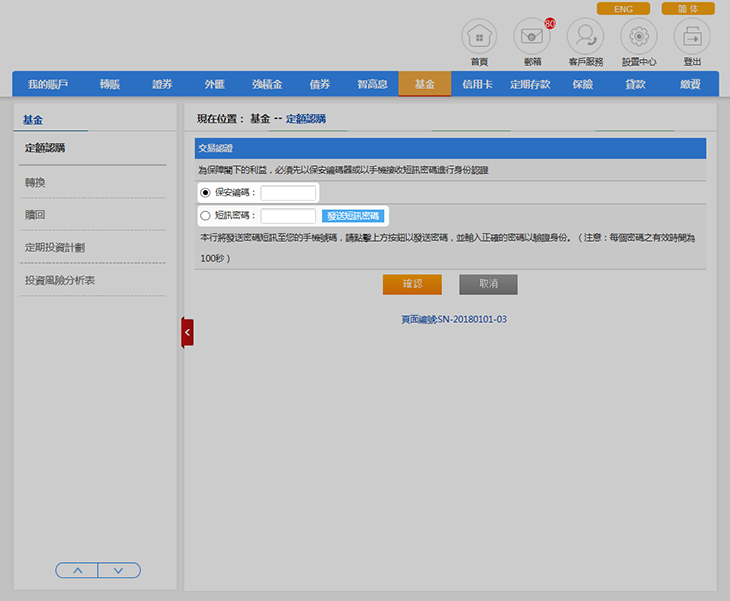
Task: Select 定期投資計劃 in the sidebar
Action: coord(54,247)
